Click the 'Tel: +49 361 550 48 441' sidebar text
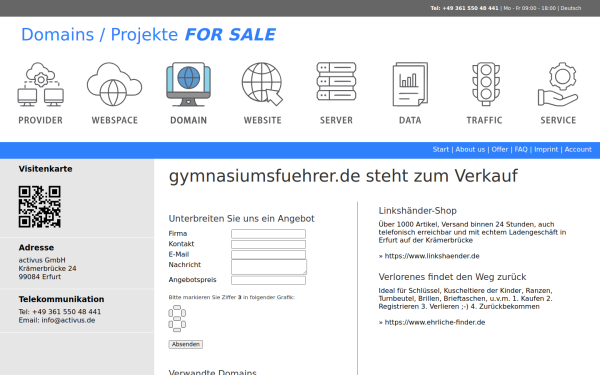The height and width of the screenshot is (375, 600). [x=60, y=312]
